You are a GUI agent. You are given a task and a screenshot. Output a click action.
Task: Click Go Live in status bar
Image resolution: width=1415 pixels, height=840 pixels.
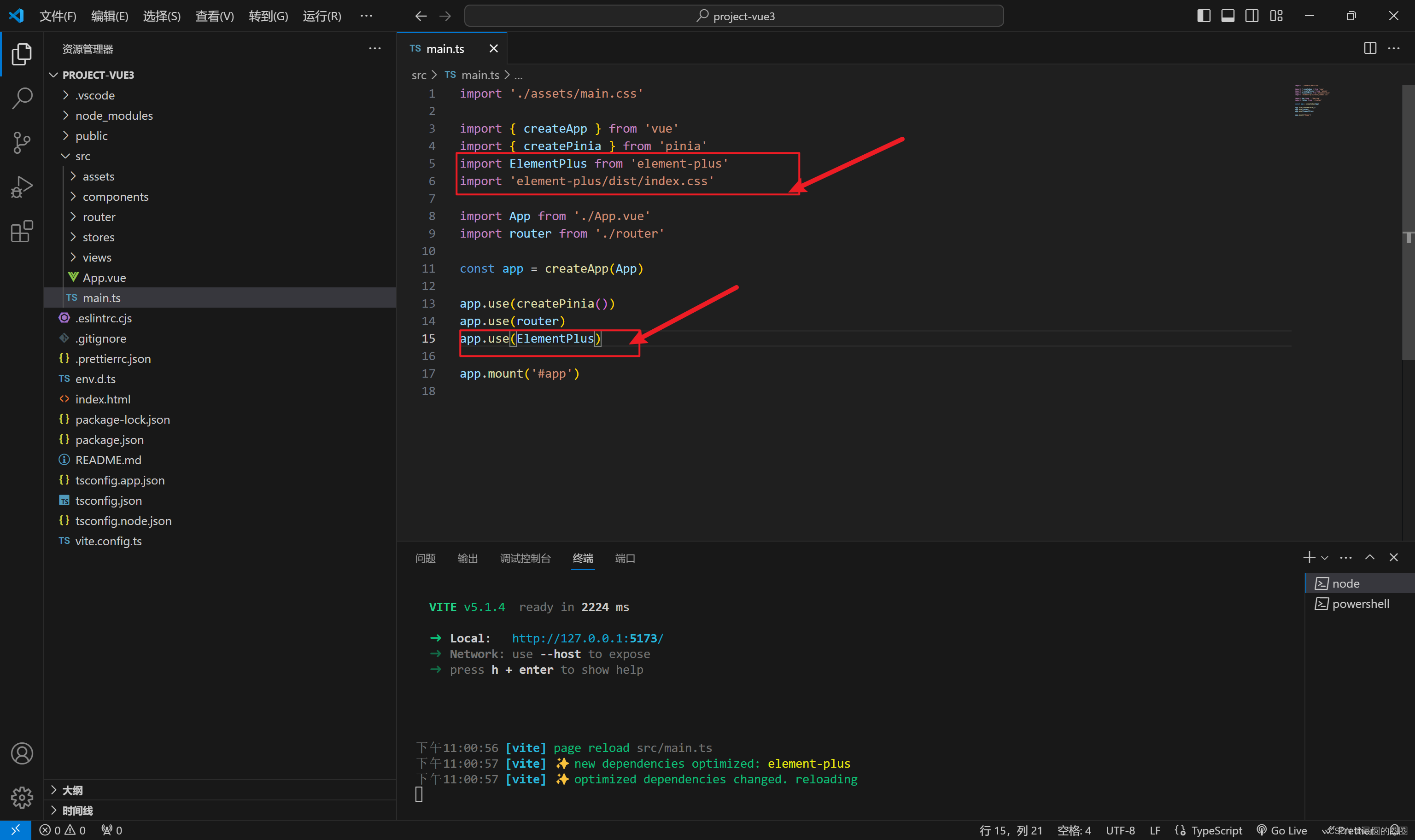coord(1282,830)
